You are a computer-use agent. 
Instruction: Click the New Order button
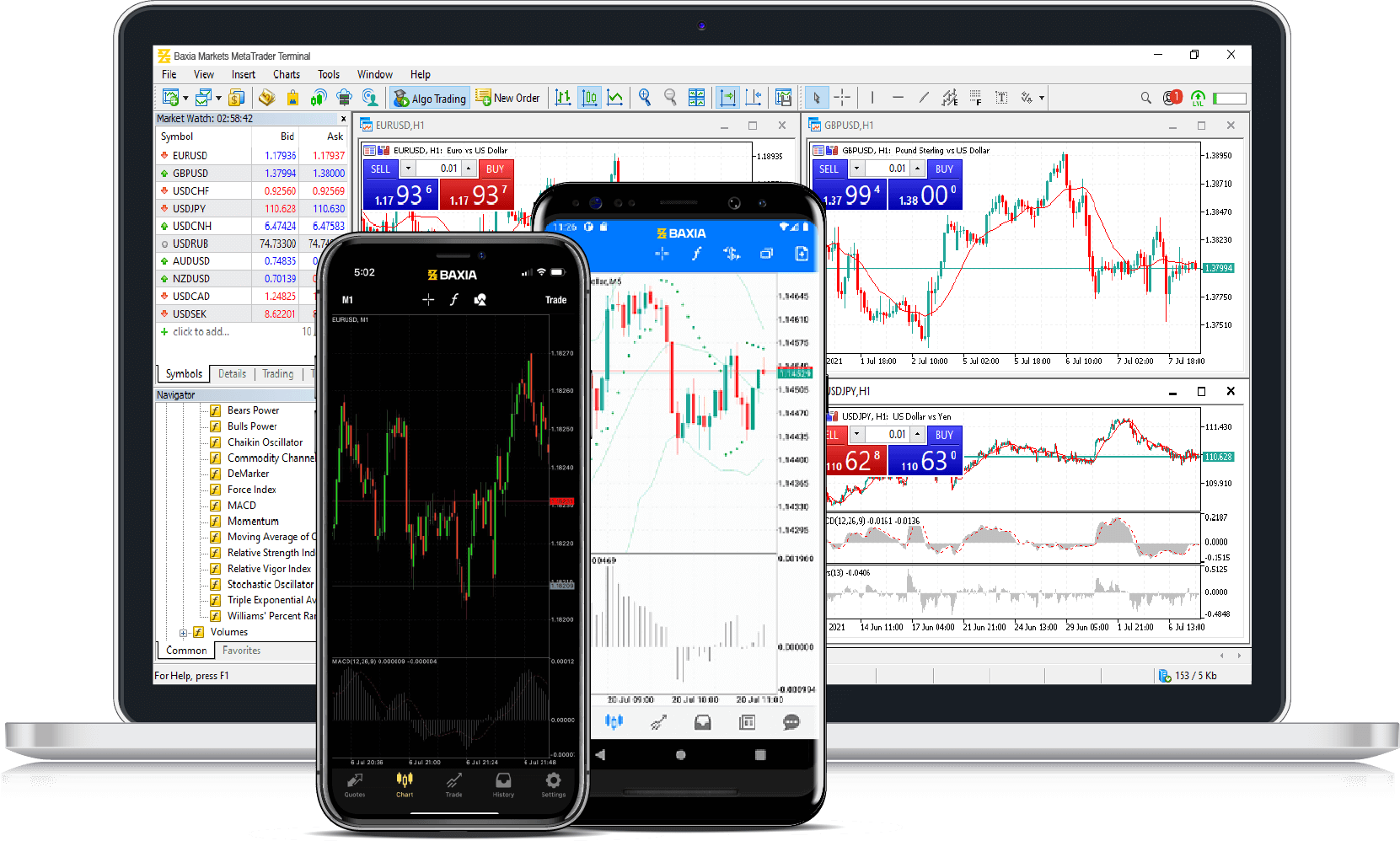click(507, 98)
